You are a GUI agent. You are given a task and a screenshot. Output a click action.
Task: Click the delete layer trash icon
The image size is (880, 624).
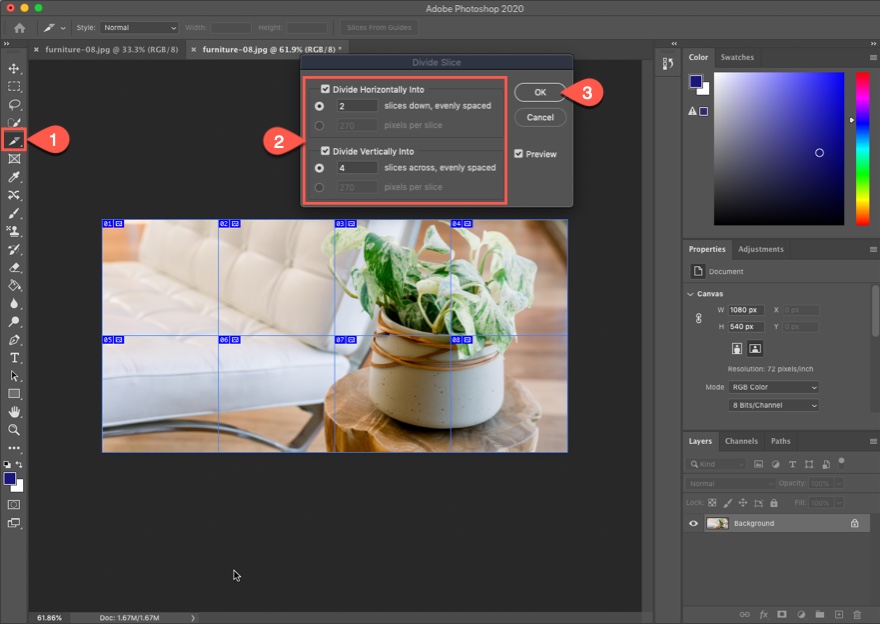[x=857, y=614]
